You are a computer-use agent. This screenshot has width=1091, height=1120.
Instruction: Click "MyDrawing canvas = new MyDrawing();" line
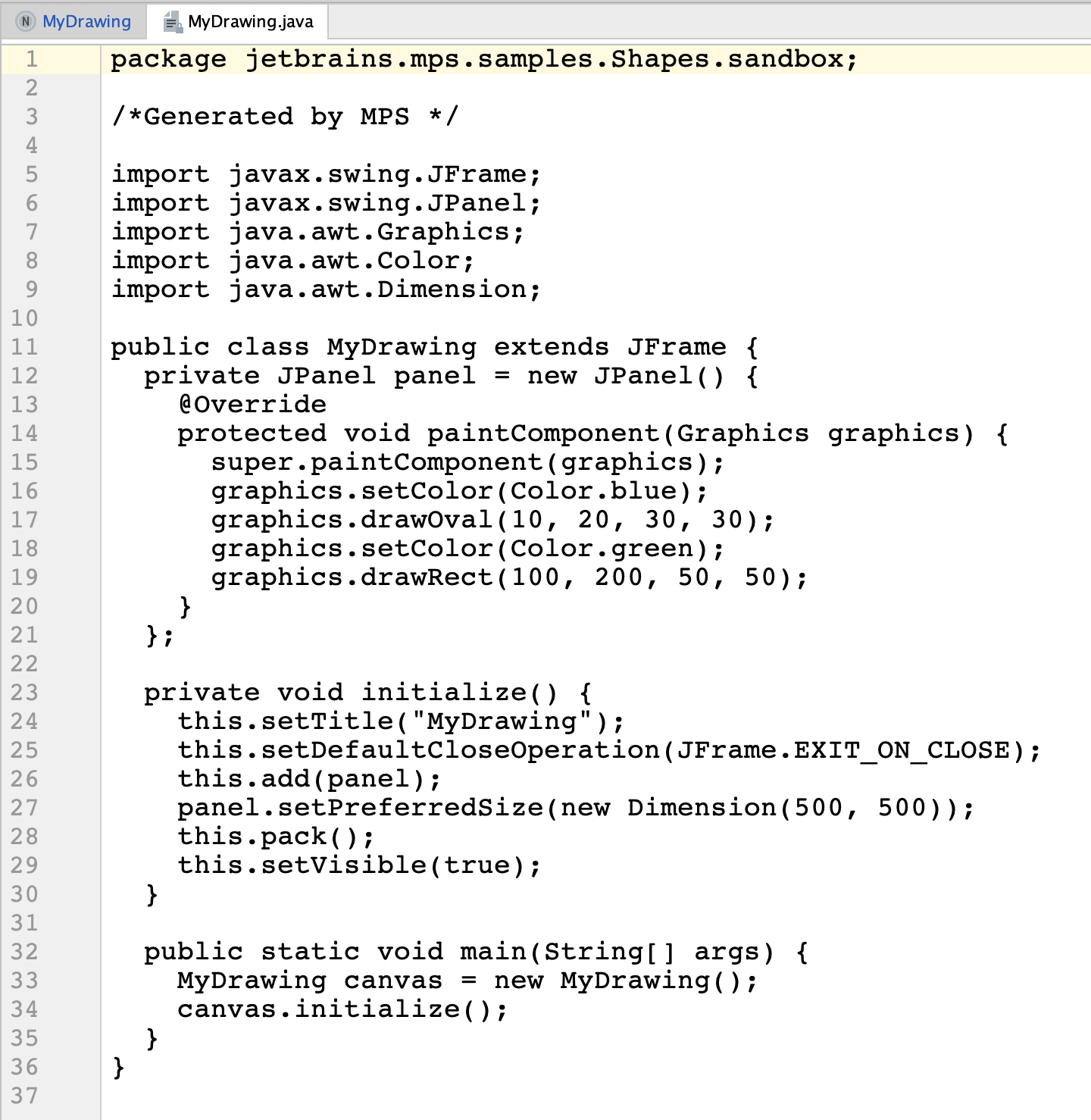tap(468, 981)
